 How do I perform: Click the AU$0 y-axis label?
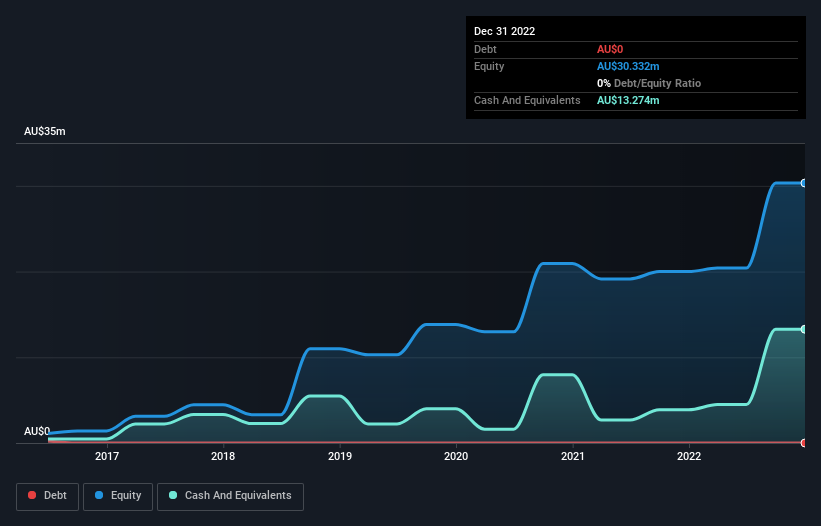tap(37, 431)
